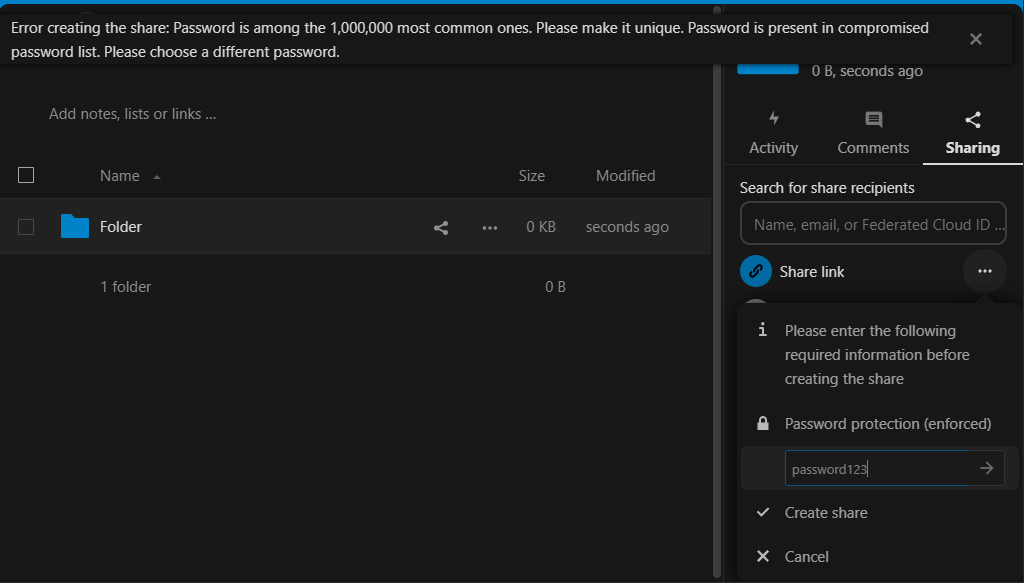This screenshot has height=583, width=1024.
Task: Click the Share link label
Action: (x=812, y=272)
